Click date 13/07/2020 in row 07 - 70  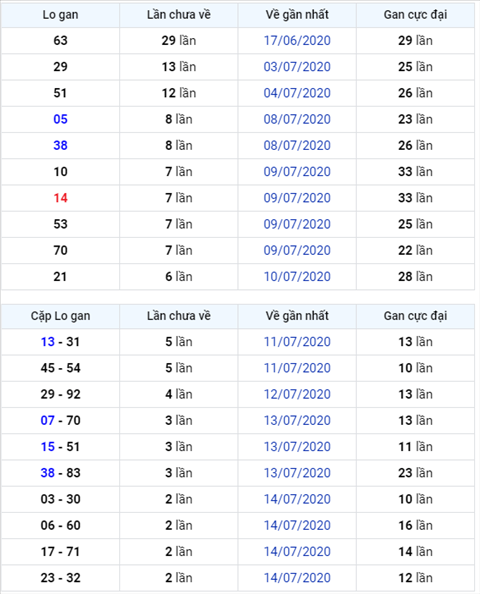tap(297, 420)
